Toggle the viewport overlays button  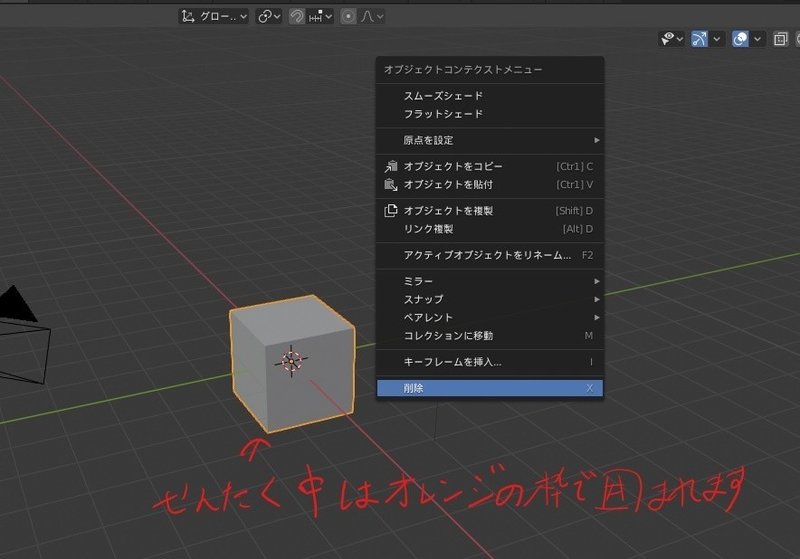pos(740,39)
